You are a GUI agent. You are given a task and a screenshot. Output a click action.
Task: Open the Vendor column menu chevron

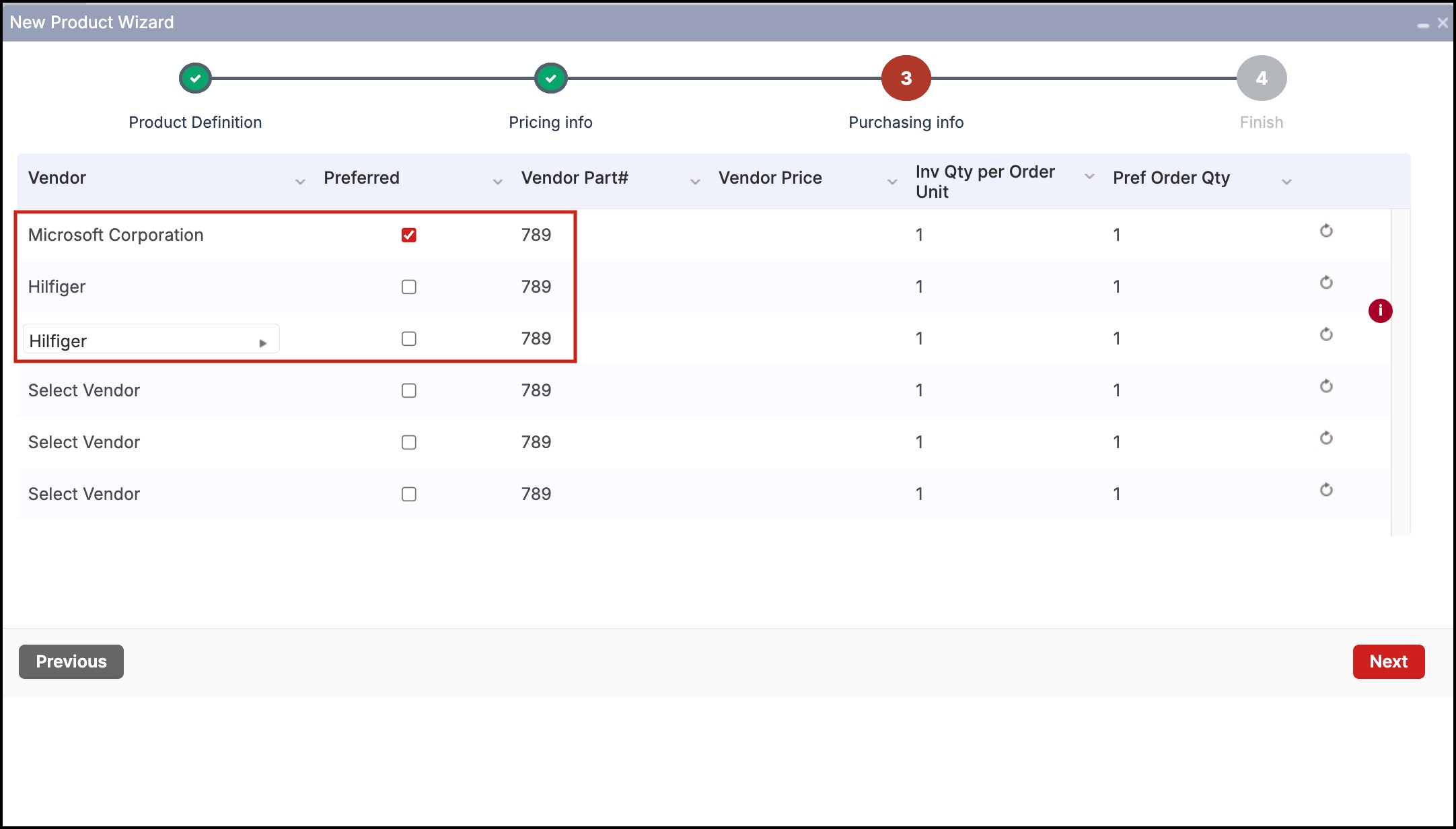[x=300, y=182]
